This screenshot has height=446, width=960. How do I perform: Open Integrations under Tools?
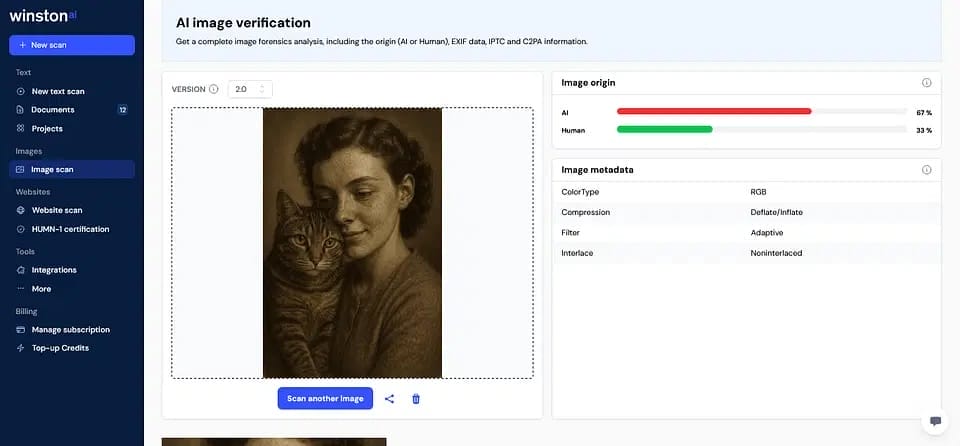tap(54, 270)
